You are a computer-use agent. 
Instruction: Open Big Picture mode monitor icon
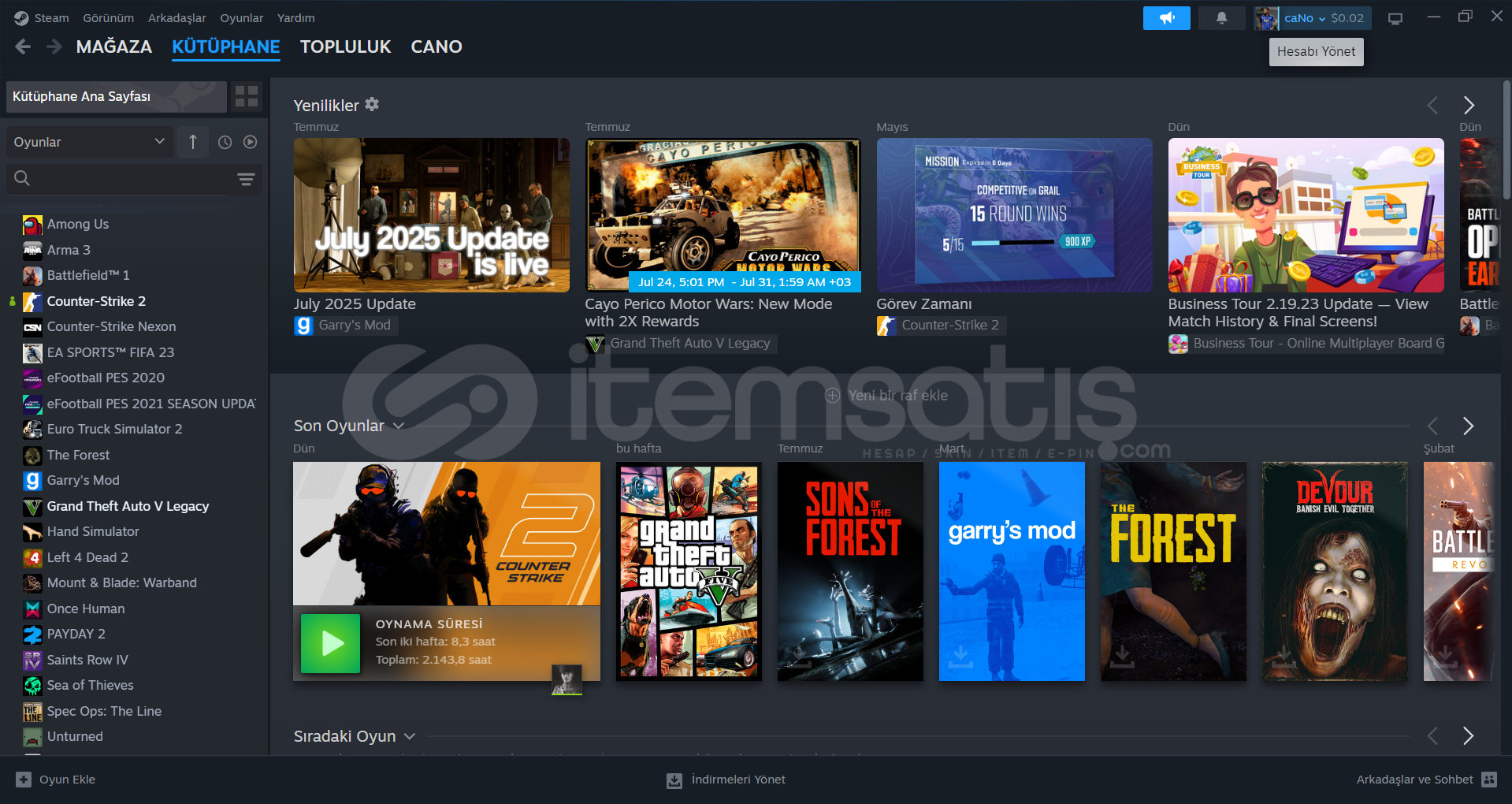click(x=1395, y=18)
